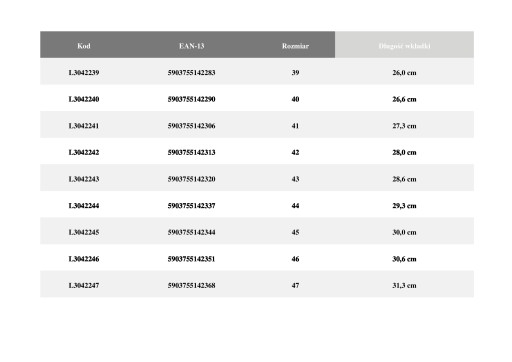Click EAN number 5903755142283
The width and height of the screenshot is (512, 362).
[x=191, y=73]
